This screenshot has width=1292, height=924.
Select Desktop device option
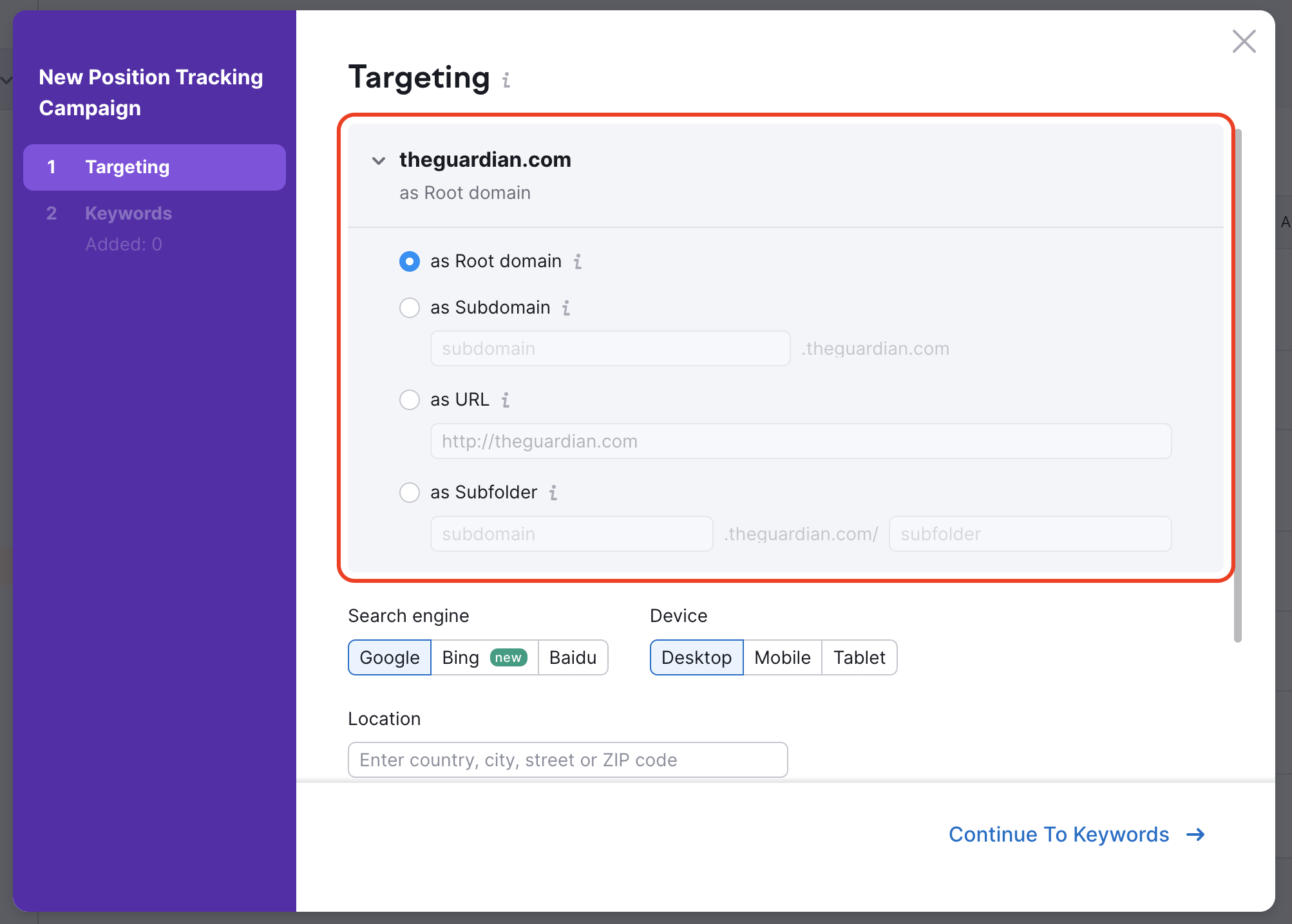(697, 657)
